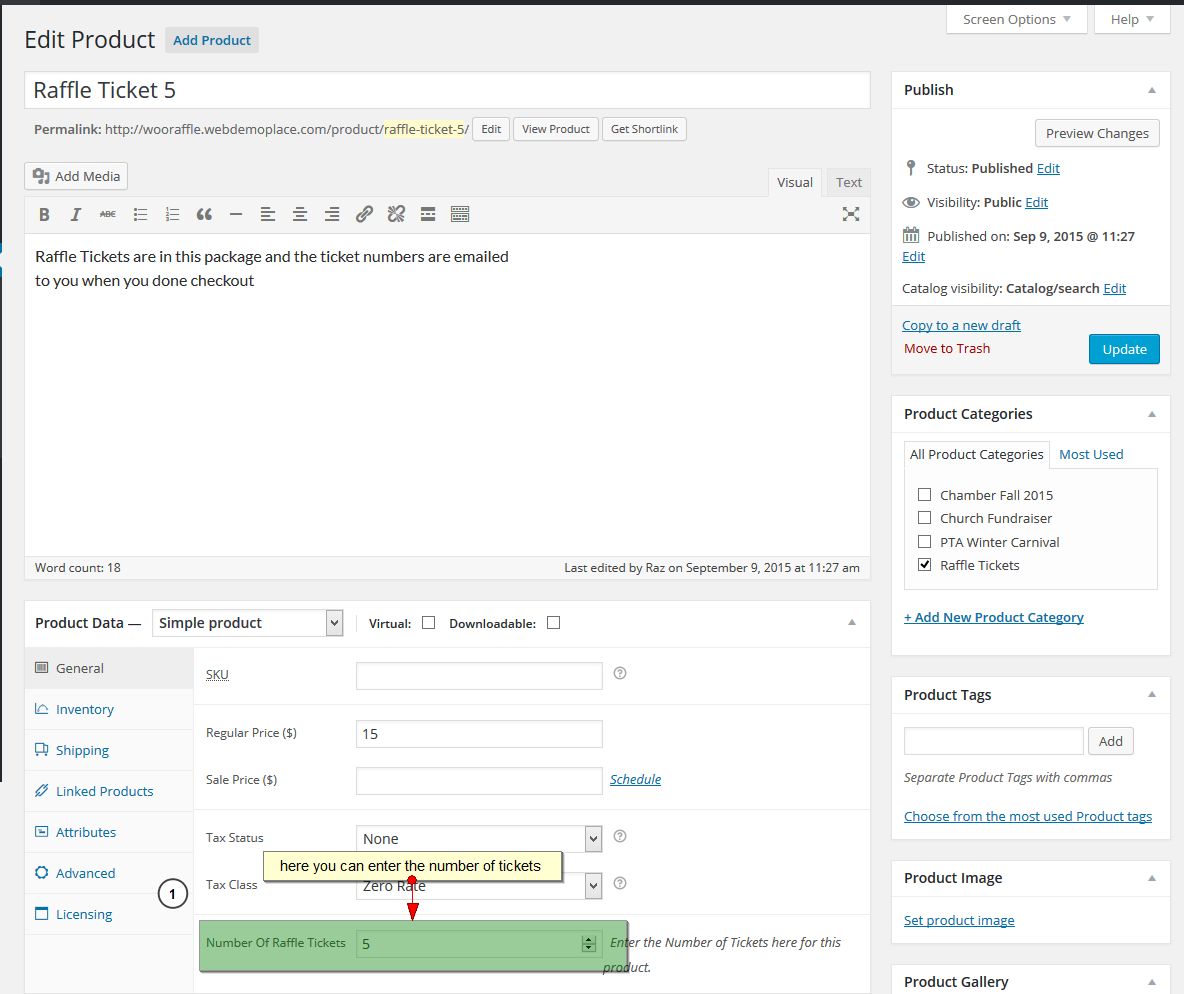Click the visibility eye icon
The height and width of the screenshot is (994, 1184).
click(x=911, y=202)
